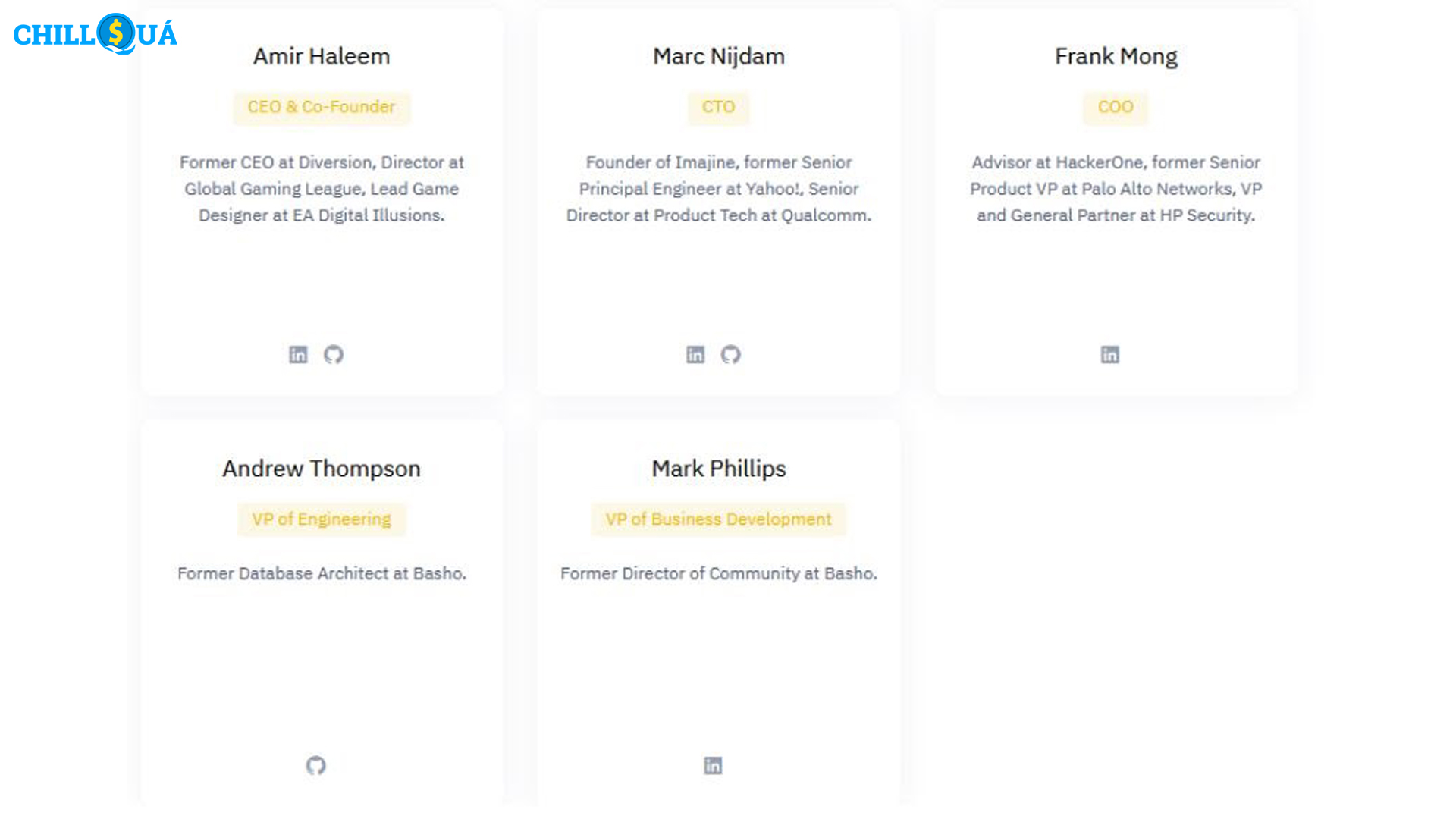Click the VP of Engineering badge

pos(322,519)
